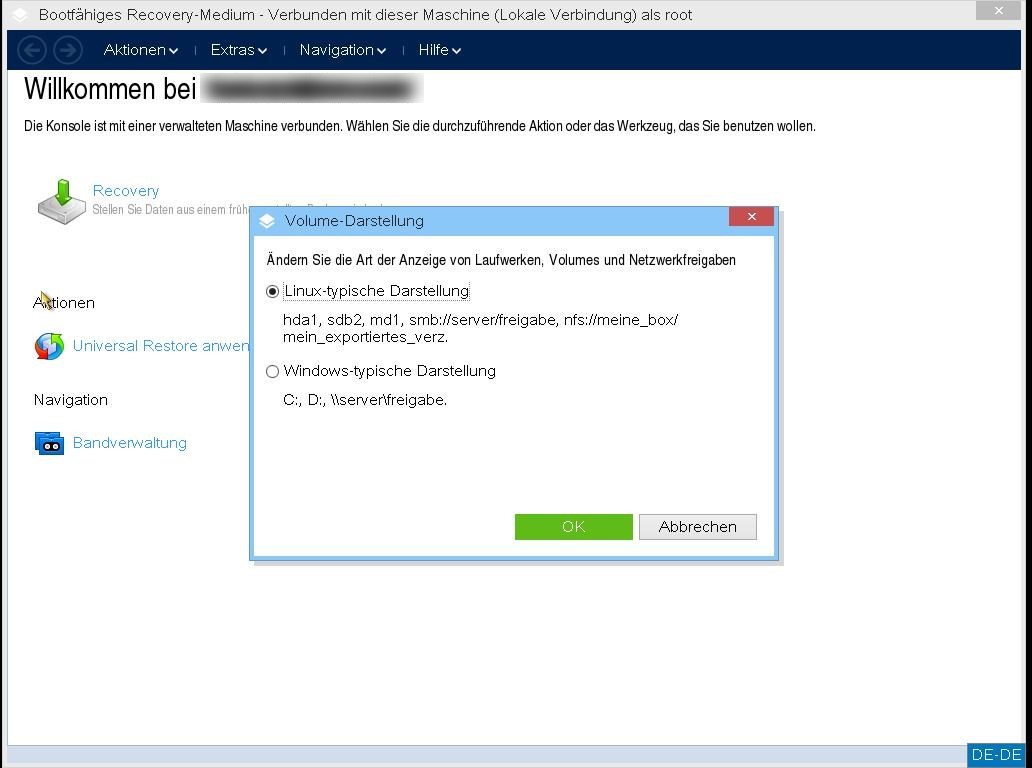Click the Recovery link
The height and width of the screenshot is (768, 1032).
tap(125, 191)
